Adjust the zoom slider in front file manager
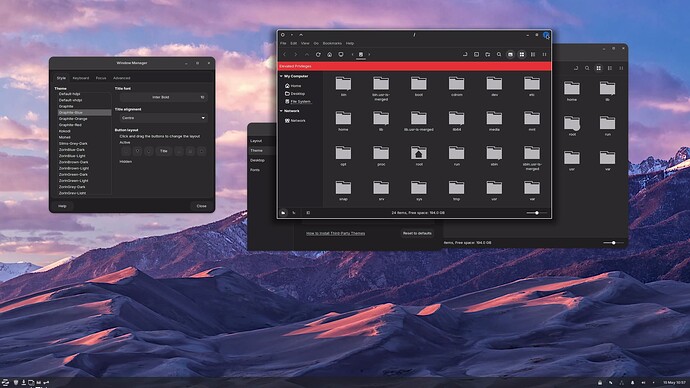Screen dimensions: 690x388 coord(537,213)
